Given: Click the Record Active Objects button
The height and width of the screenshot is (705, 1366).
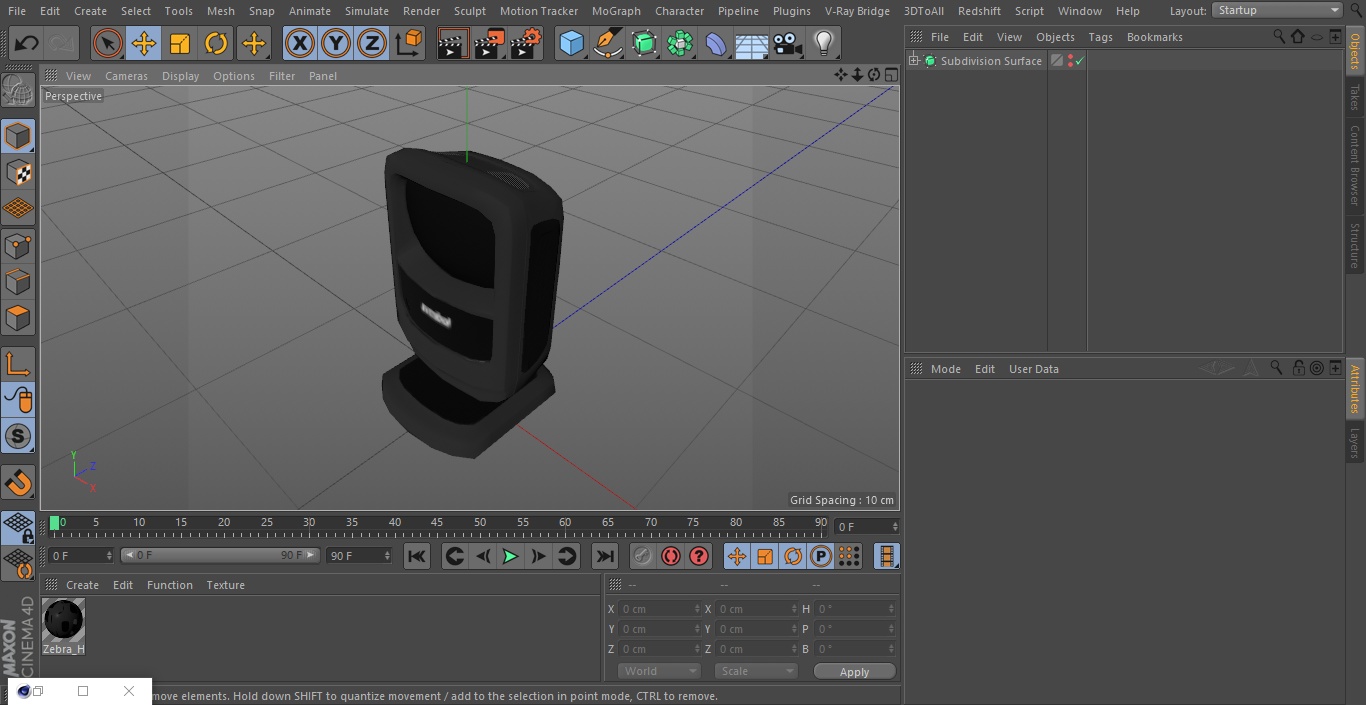Looking at the screenshot, I should tap(643, 556).
